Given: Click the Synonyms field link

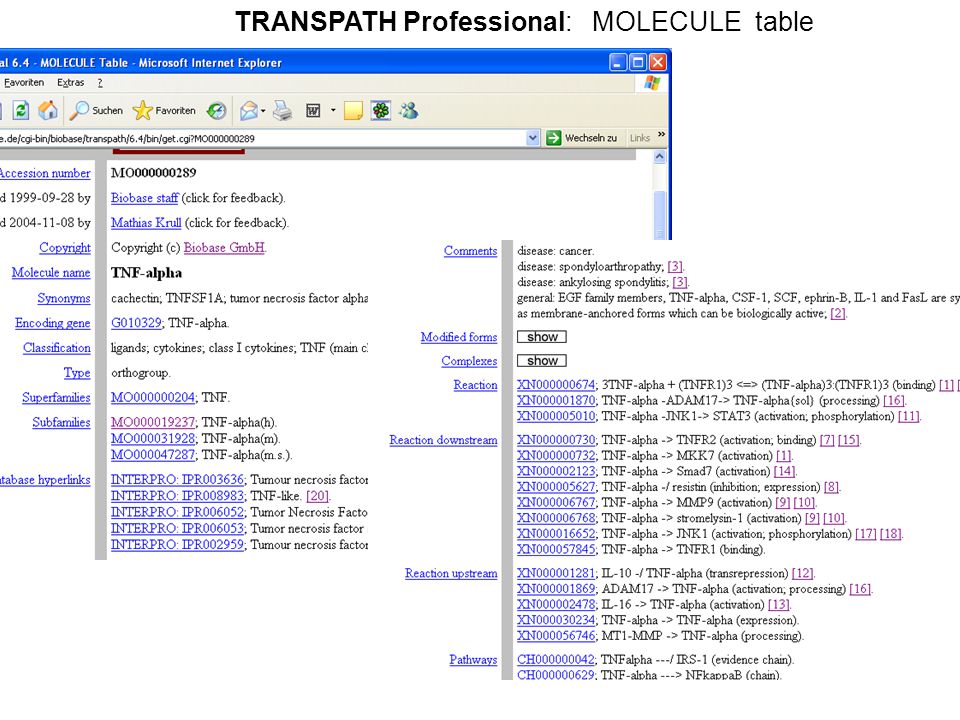Looking at the screenshot, I should click(x=64, y=298).
